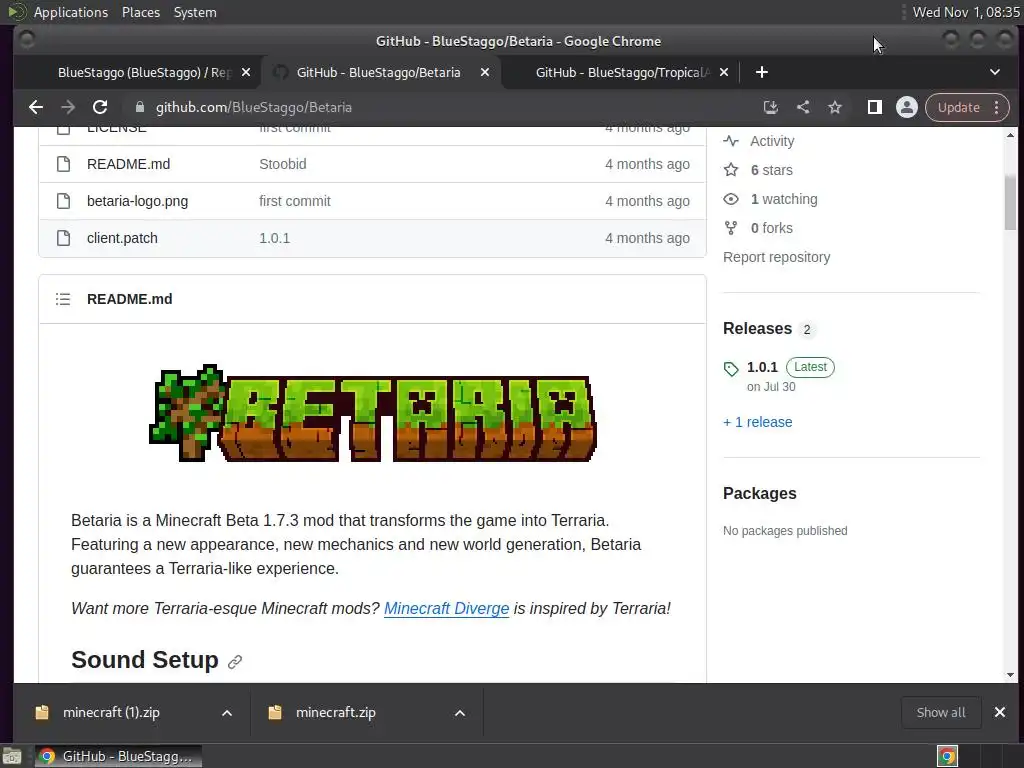The height and width of the screenshot is (768, 1024).
Task: Open the Chrome profile avatar
Action: (906, 107)
